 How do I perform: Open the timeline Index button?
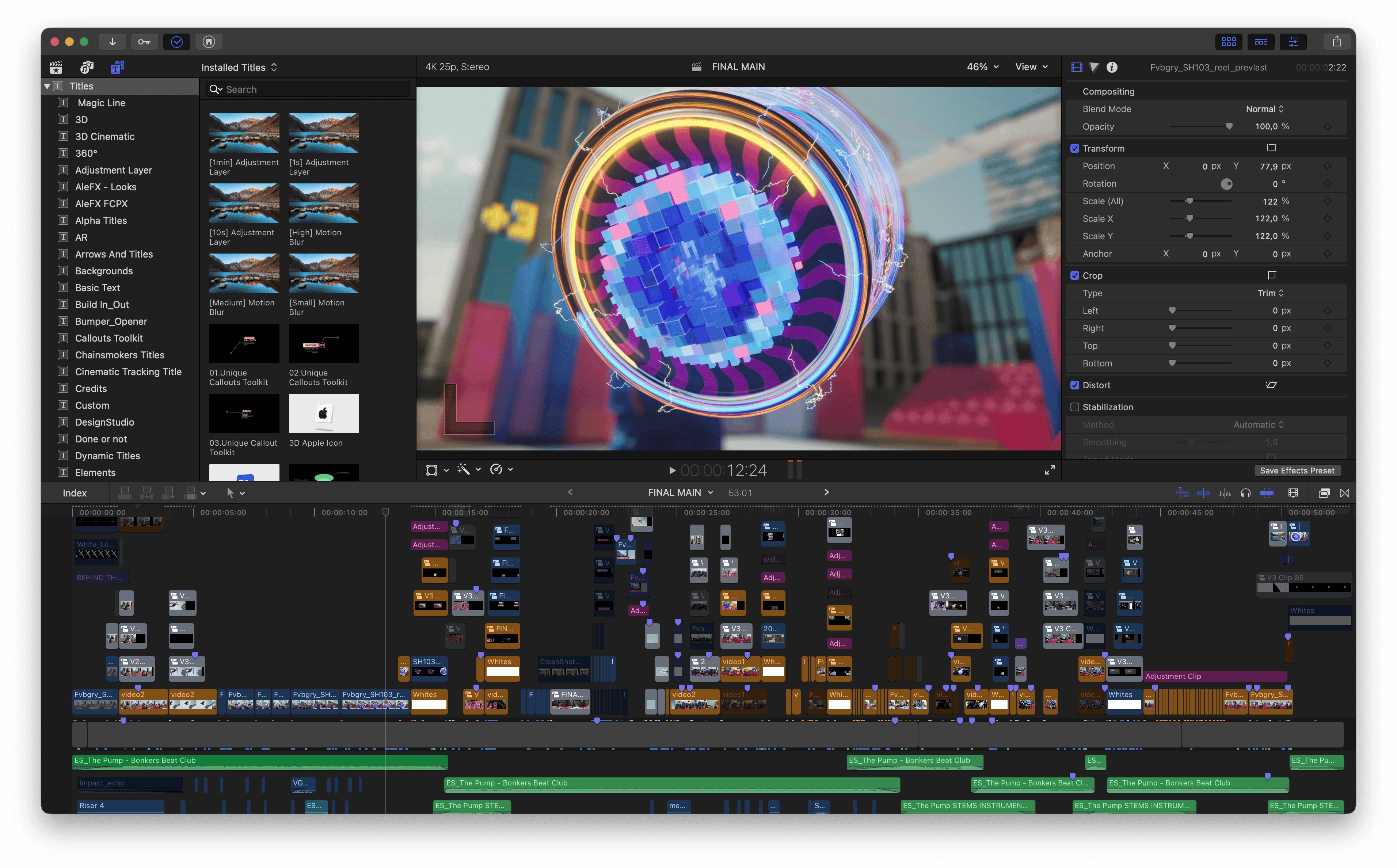tap(75, 492)
